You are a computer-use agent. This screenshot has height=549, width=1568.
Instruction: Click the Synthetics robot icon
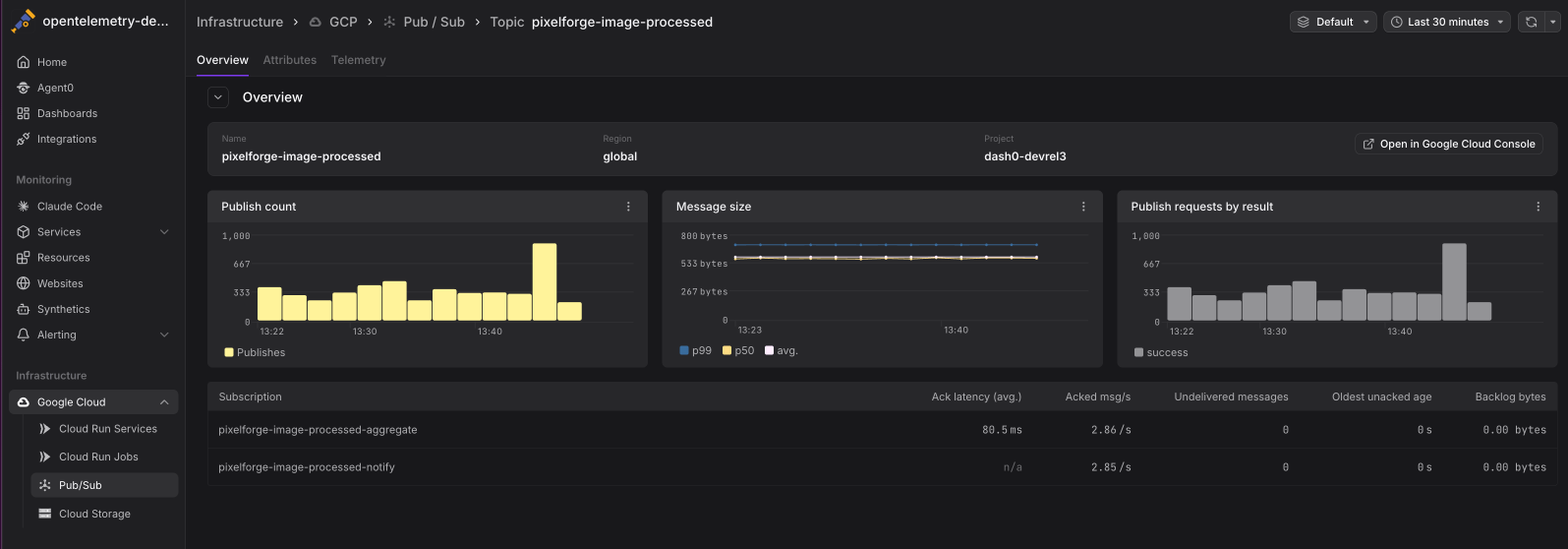24,309
